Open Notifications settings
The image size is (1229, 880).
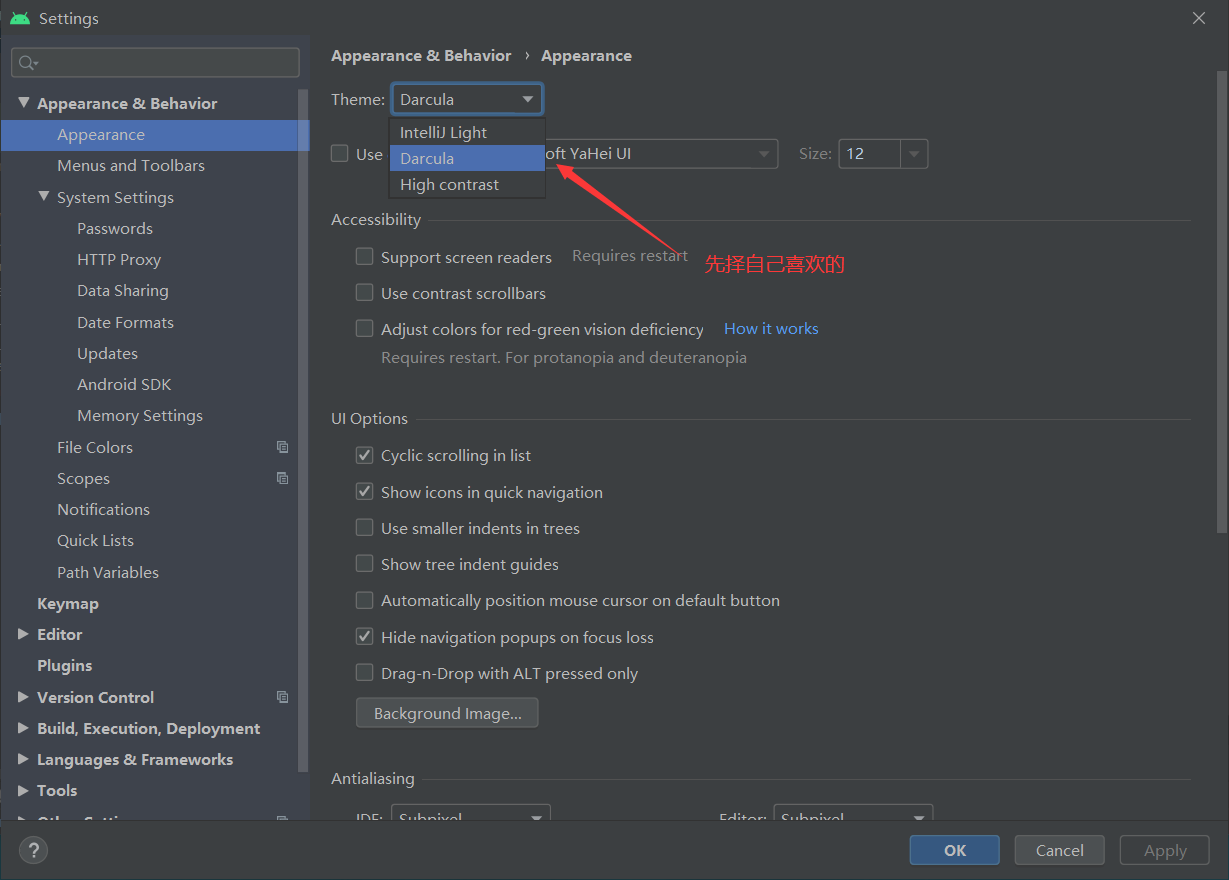(103, 509)
